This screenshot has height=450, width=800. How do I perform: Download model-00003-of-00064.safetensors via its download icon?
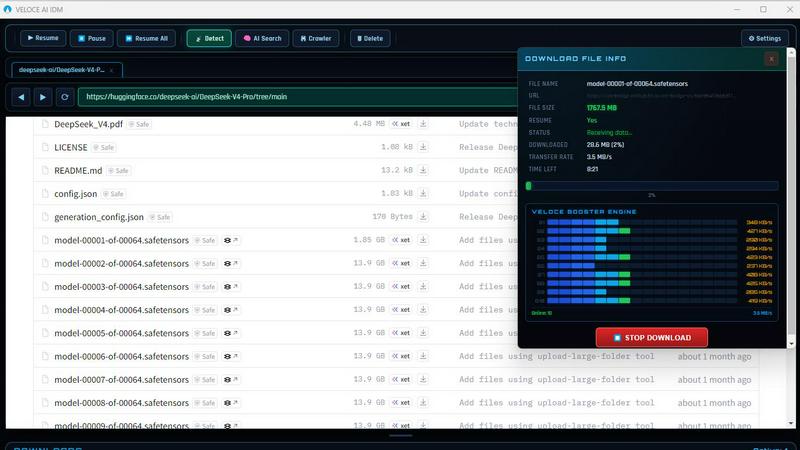423,286
